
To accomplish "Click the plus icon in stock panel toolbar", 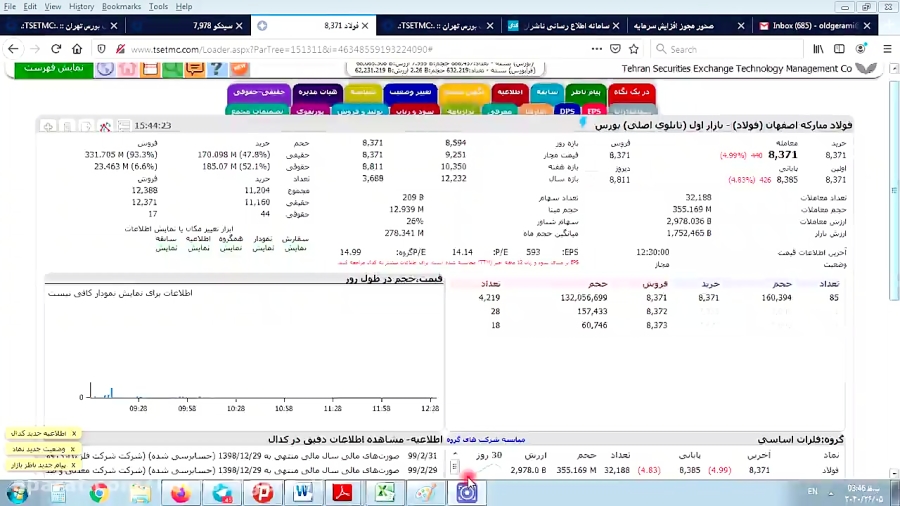I will pos(48,126).
